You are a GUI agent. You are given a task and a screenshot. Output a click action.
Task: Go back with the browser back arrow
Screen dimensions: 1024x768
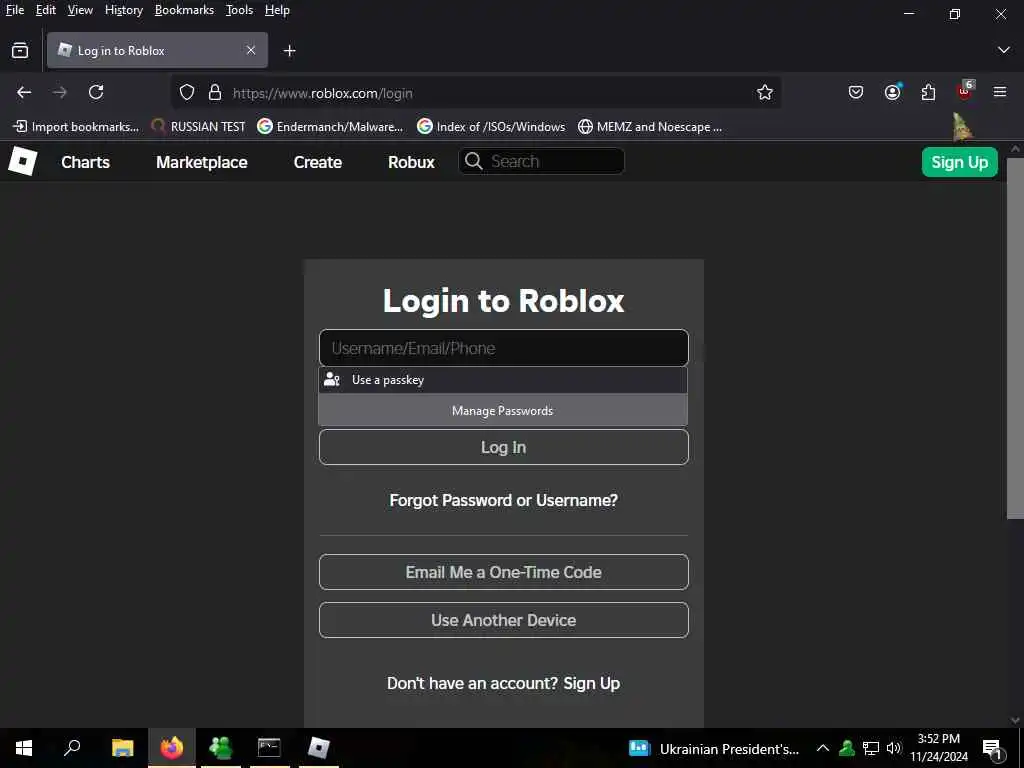[24, 92]
